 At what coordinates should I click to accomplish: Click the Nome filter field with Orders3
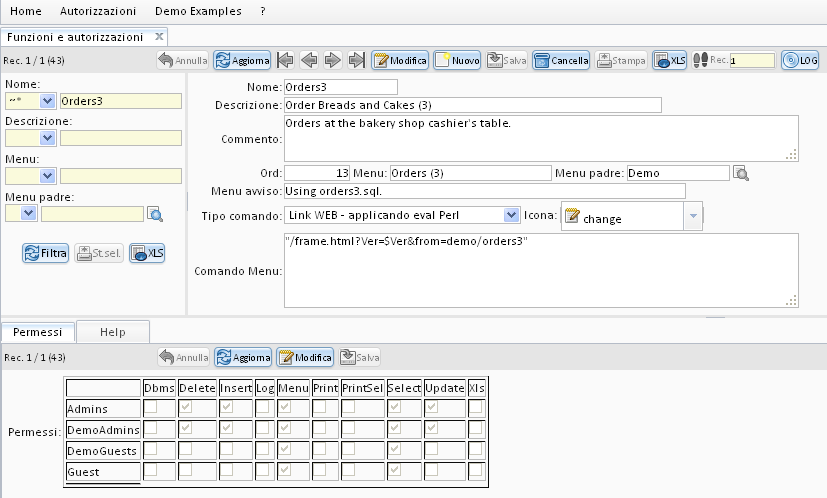click(121, 101)
